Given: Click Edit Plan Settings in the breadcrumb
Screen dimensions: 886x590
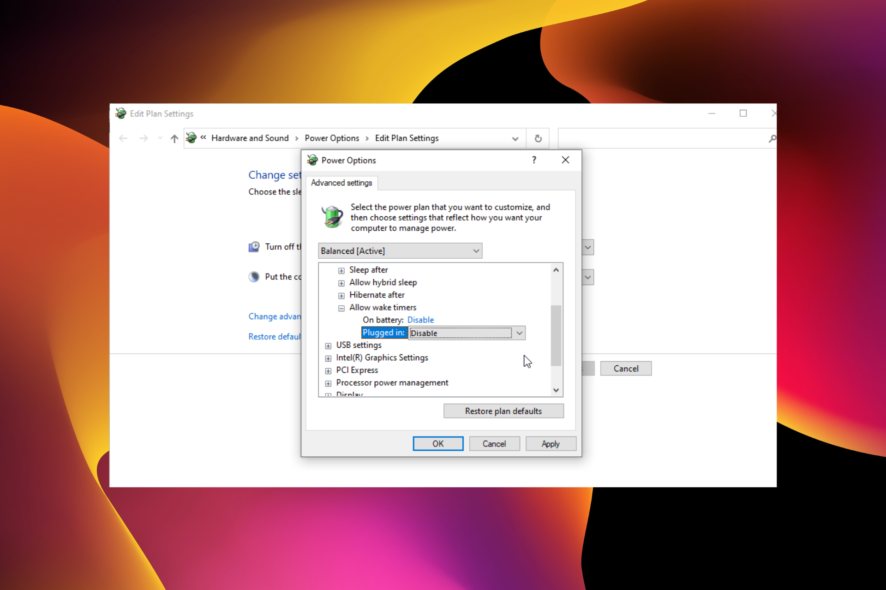Looking at the screenshot, I should [x=407, y=138].
